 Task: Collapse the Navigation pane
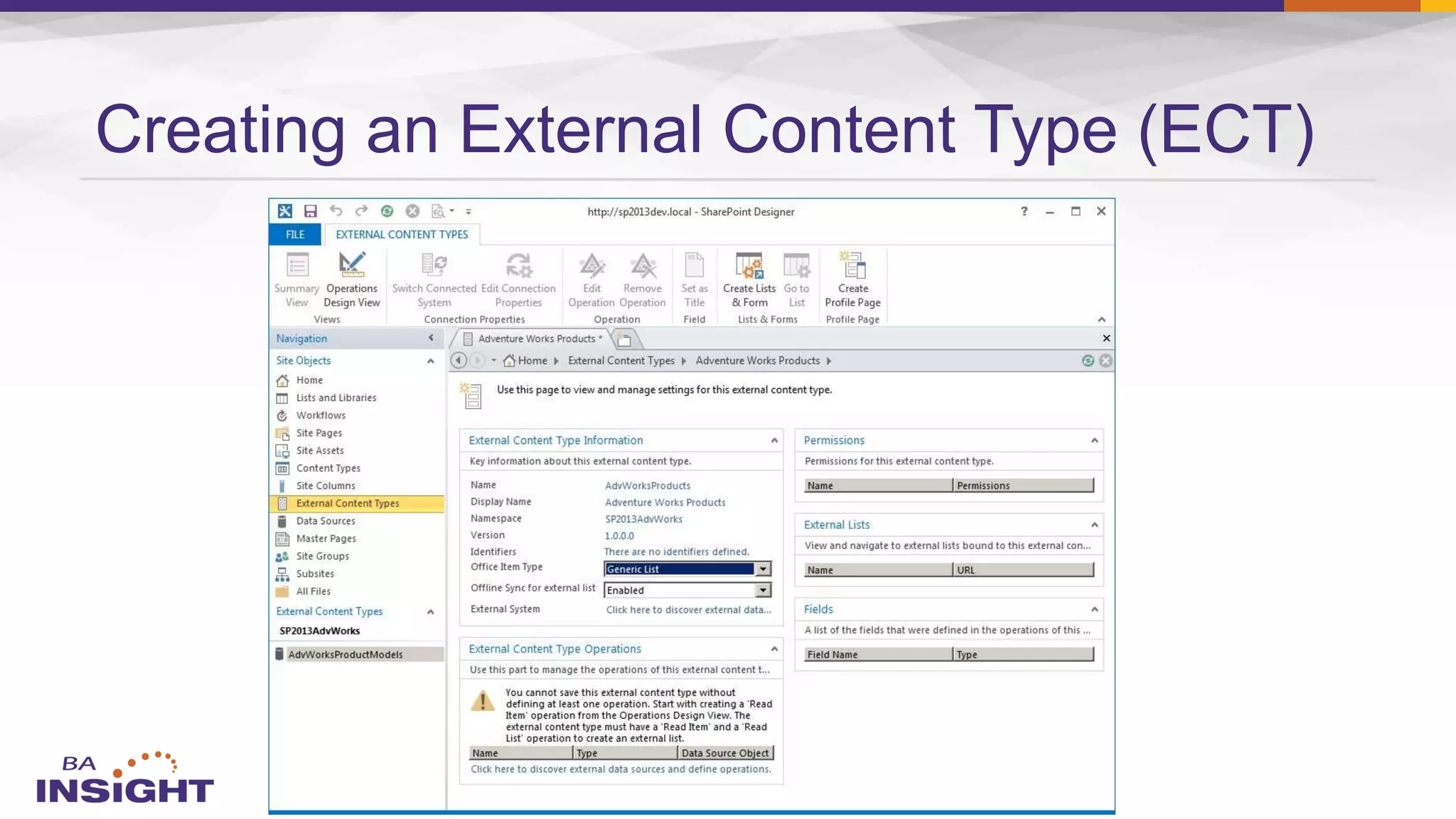(x=431, y=338)
